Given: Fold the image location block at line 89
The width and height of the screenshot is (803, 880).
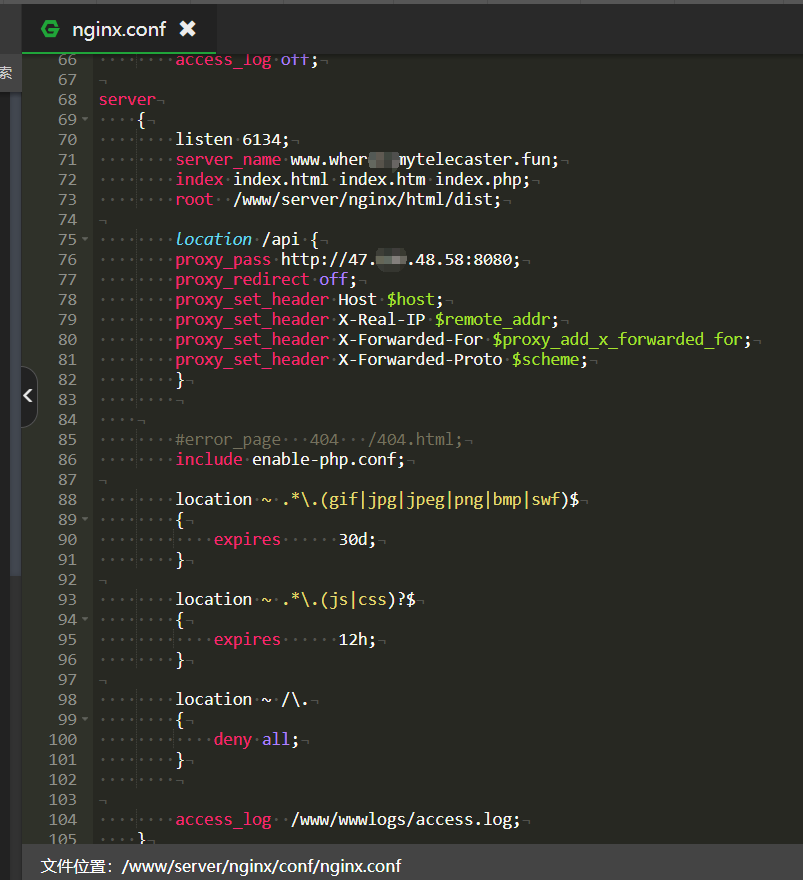Looking at the screenshot, I should click(85, 519).
